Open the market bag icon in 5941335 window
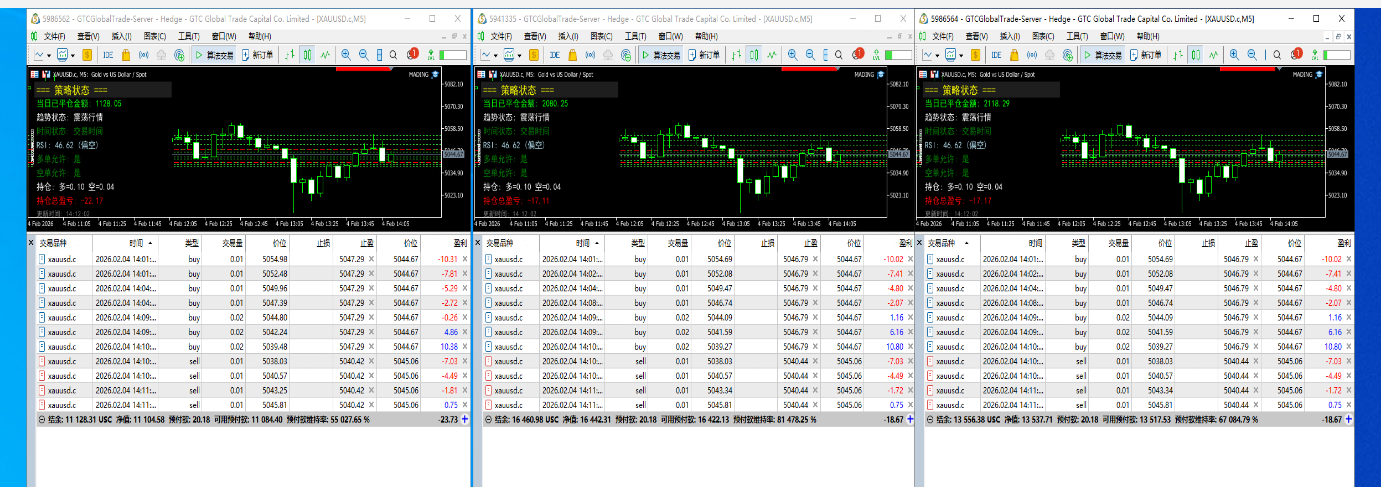The image size is (1381, 487). coord(573,55)
